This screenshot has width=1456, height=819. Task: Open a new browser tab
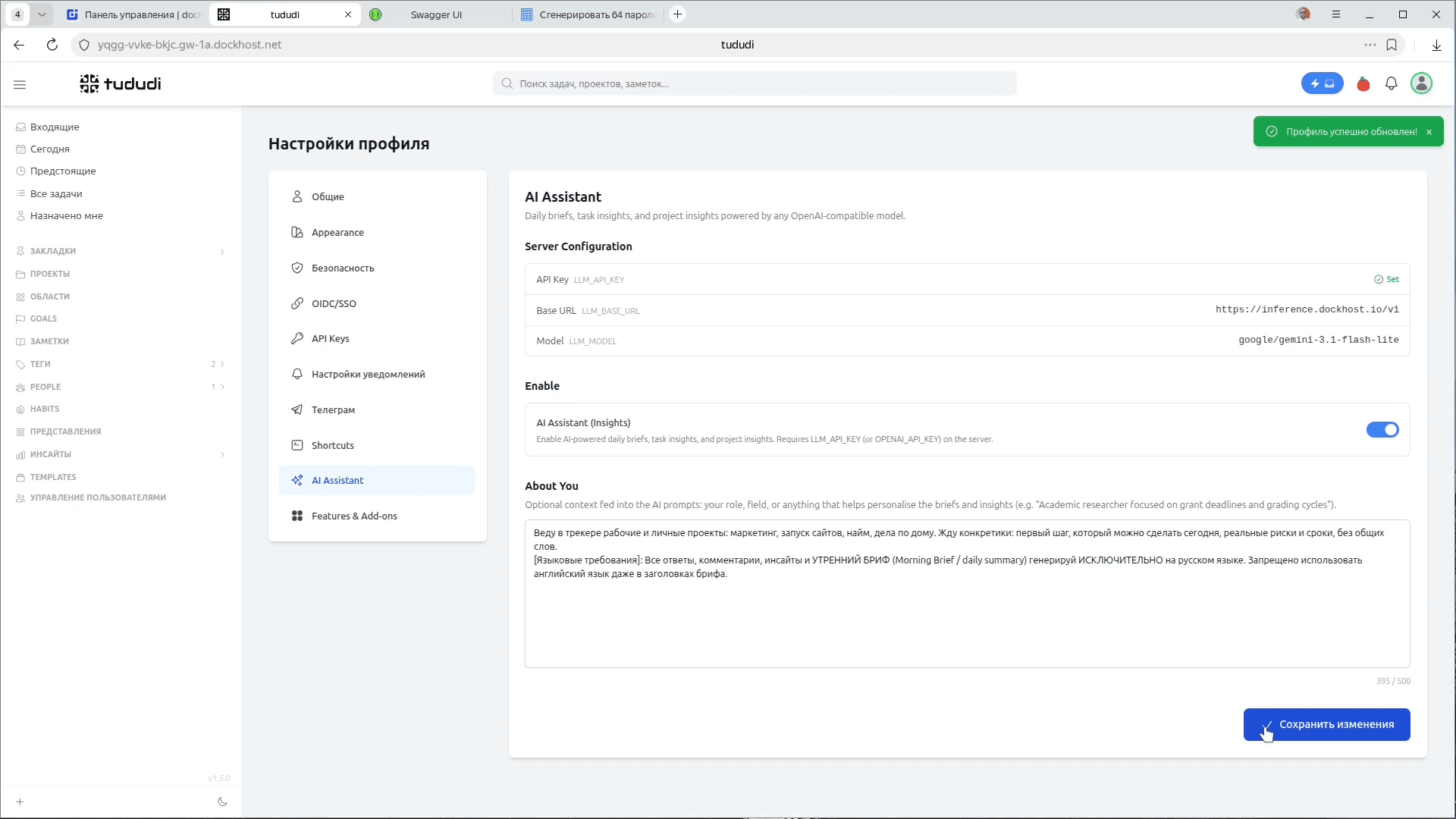pos(678,14)
